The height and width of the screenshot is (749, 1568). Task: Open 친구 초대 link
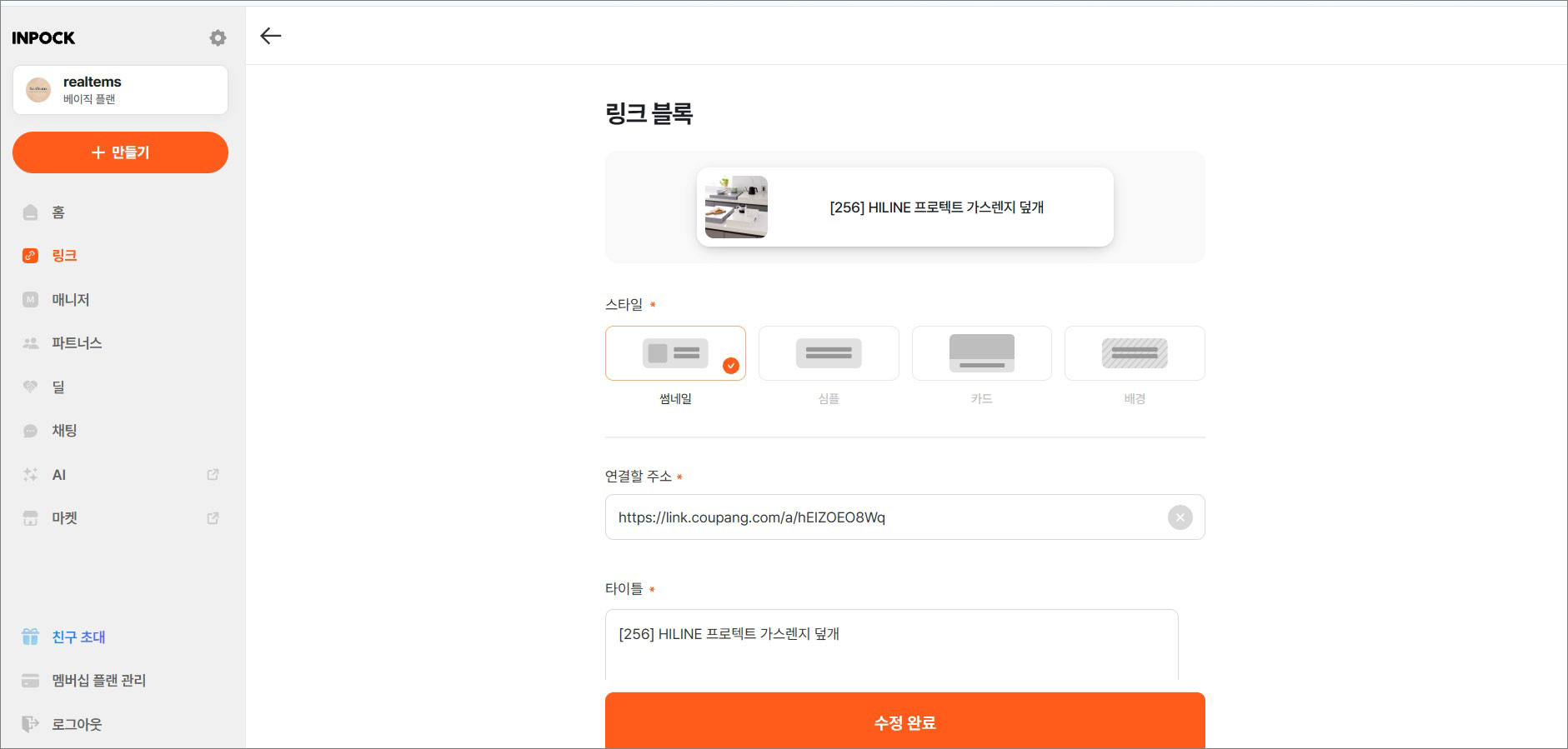point(78,637)
